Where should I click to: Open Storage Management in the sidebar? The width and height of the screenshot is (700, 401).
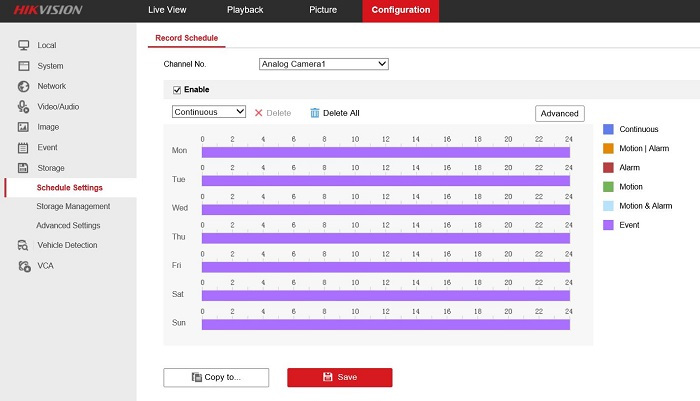click(x=73, y=206)
